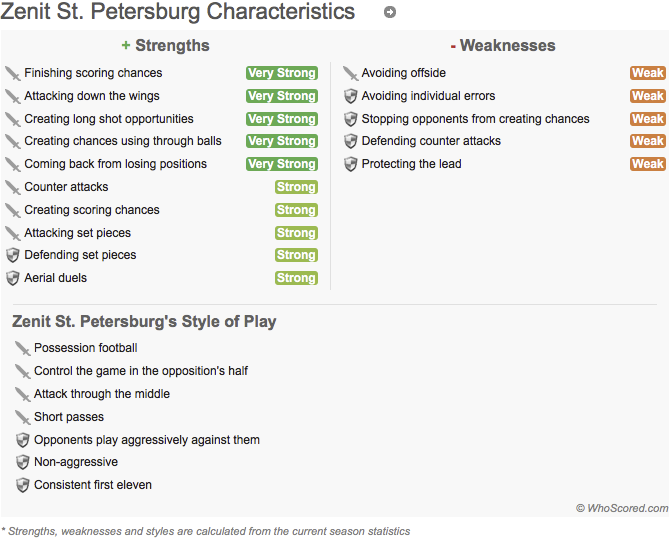Click arrow icon next to Characteristics heading
This screenshot has width=670, height=540.
(390, 13)
